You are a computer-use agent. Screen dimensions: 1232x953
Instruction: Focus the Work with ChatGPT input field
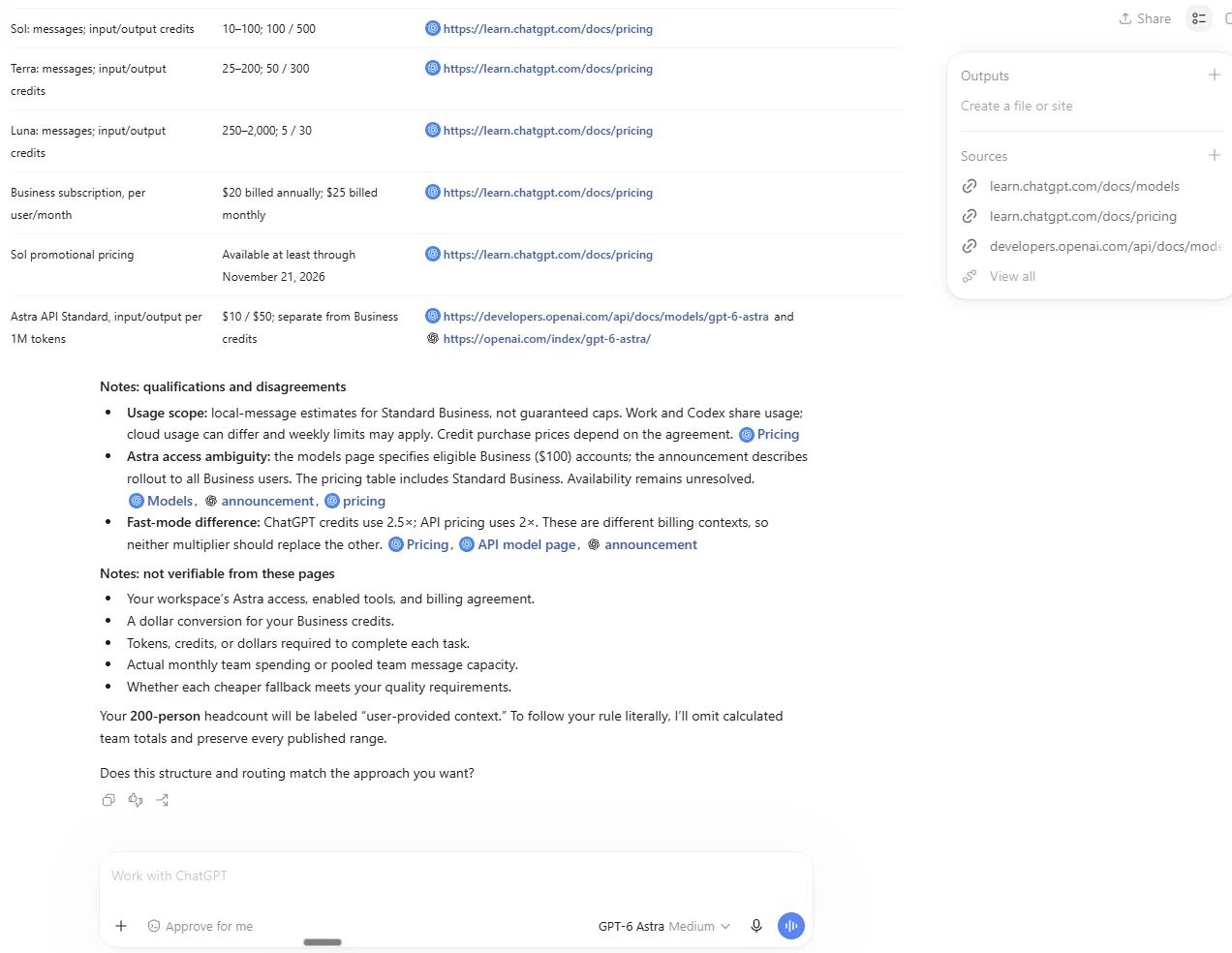click(455, 876)
